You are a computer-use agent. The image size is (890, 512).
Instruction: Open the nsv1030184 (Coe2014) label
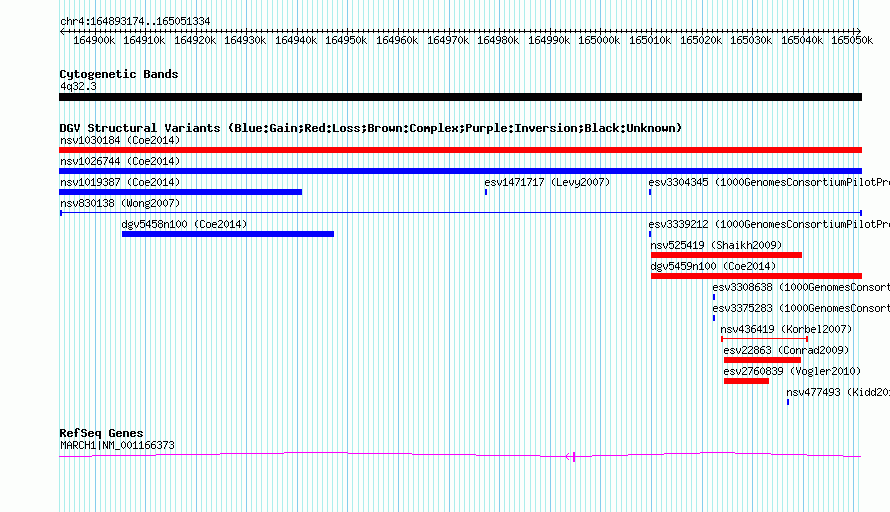[120, 140]
